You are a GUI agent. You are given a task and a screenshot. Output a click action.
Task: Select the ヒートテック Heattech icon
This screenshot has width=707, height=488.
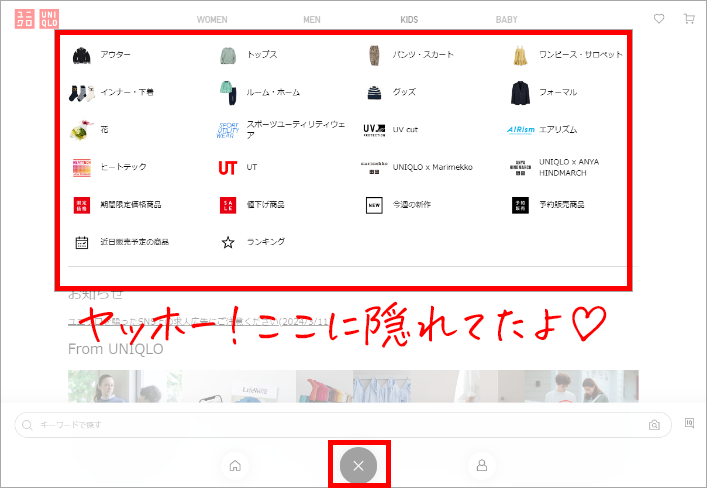click(82, 167)
